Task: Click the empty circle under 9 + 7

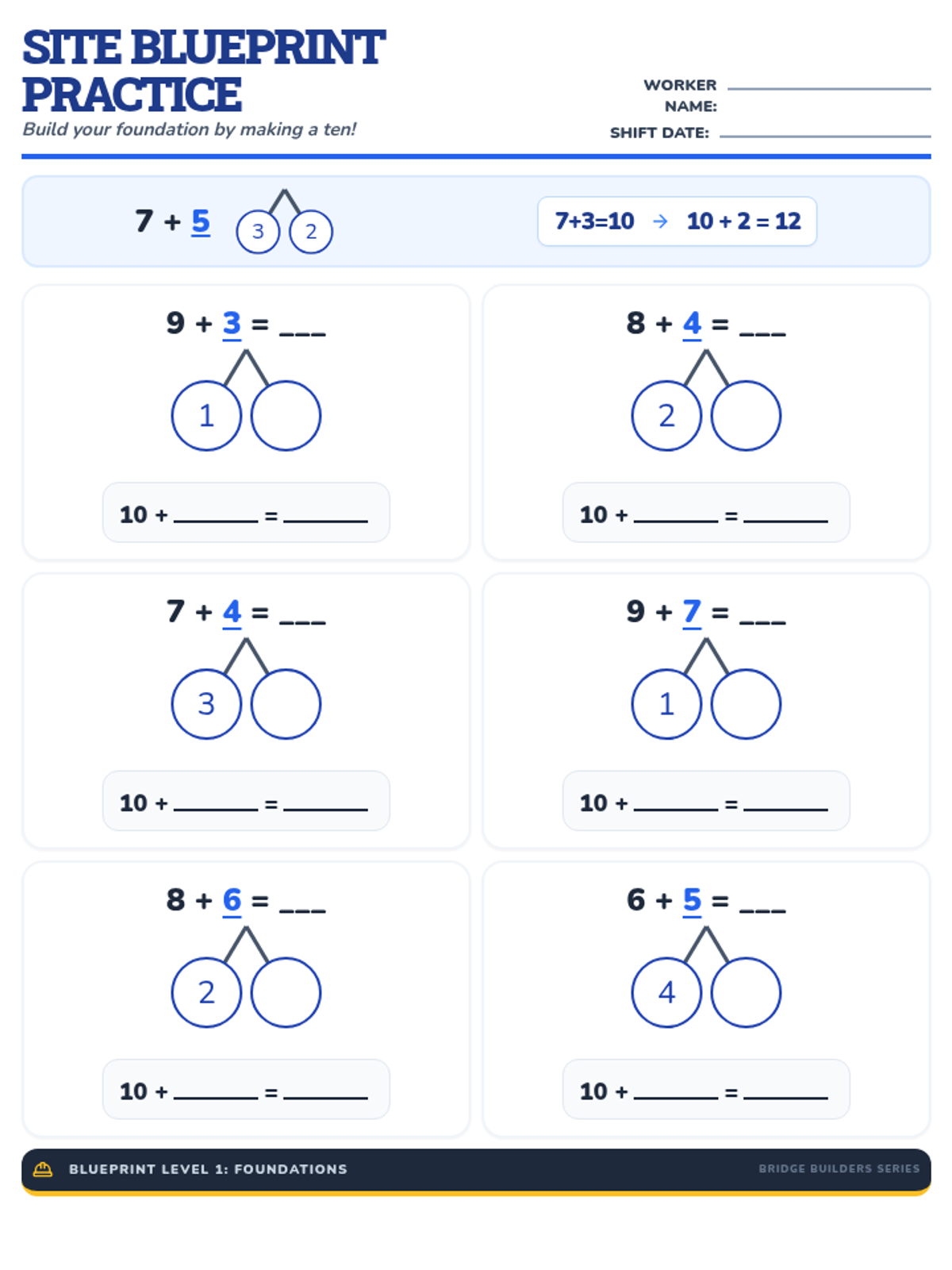Action: [x=746, y=704]
